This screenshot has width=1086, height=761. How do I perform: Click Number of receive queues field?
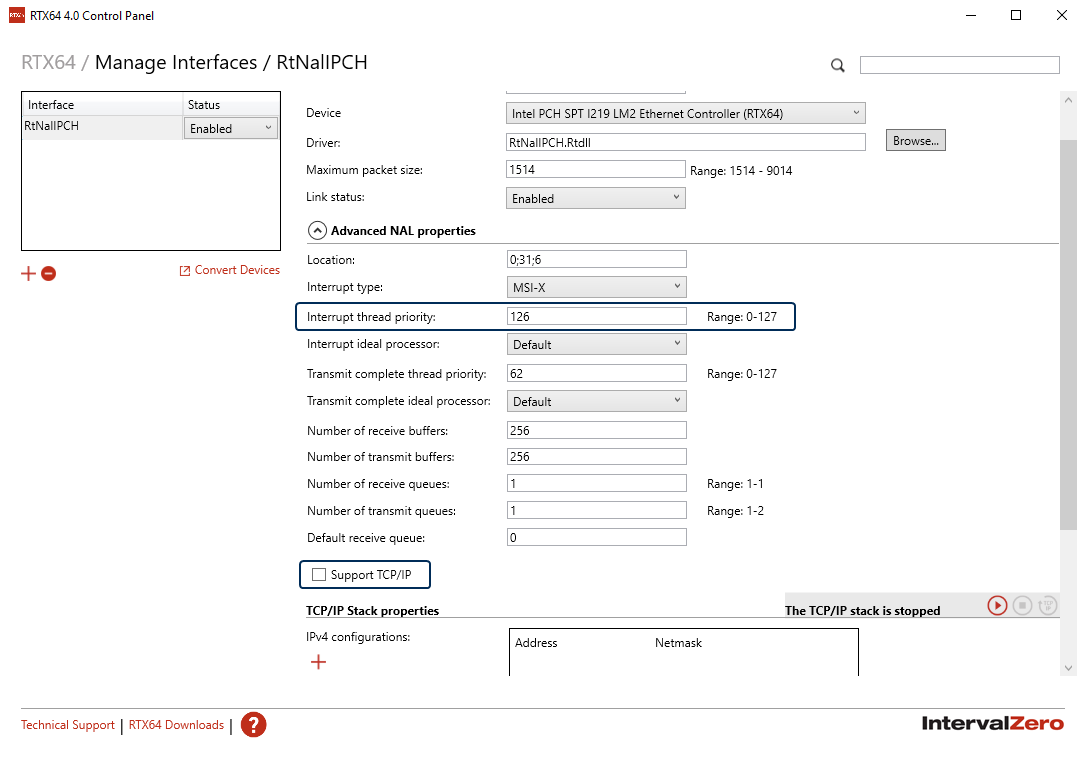point(596,483)
